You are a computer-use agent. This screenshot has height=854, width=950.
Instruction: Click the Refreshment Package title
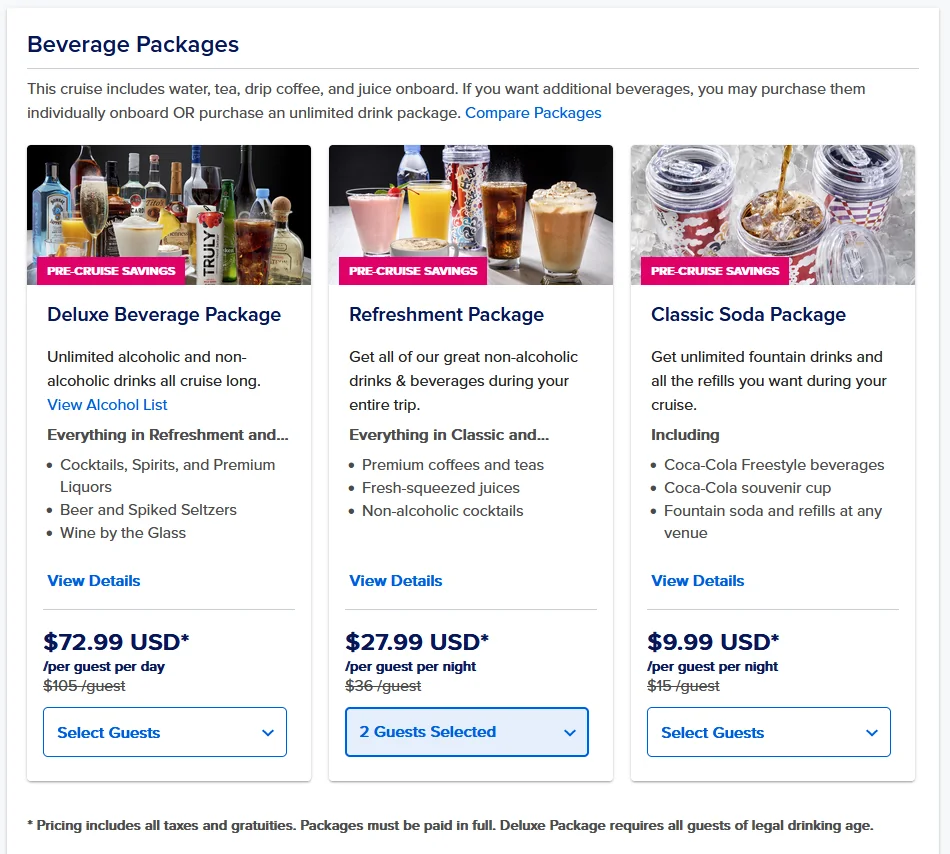pyautogui.click(x=445, y=314)
